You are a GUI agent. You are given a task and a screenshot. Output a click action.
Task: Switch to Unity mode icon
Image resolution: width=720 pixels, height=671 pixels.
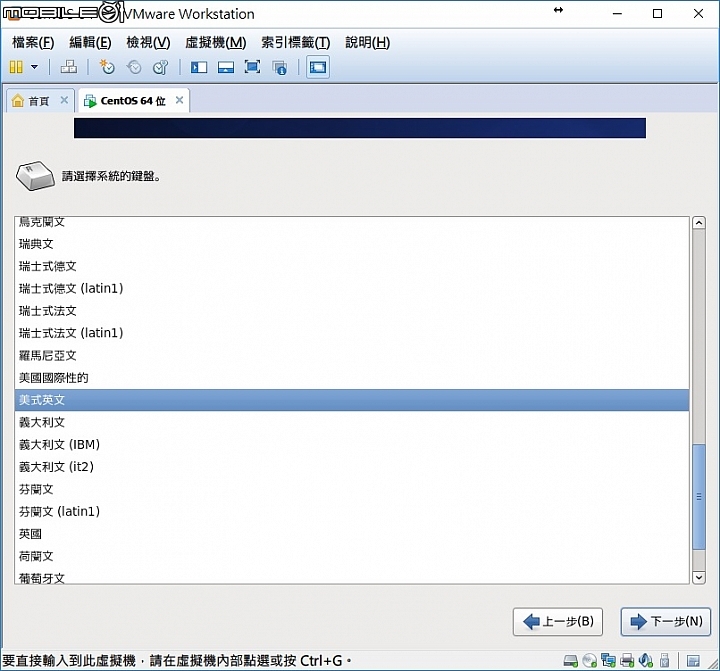tap(280, 68)
